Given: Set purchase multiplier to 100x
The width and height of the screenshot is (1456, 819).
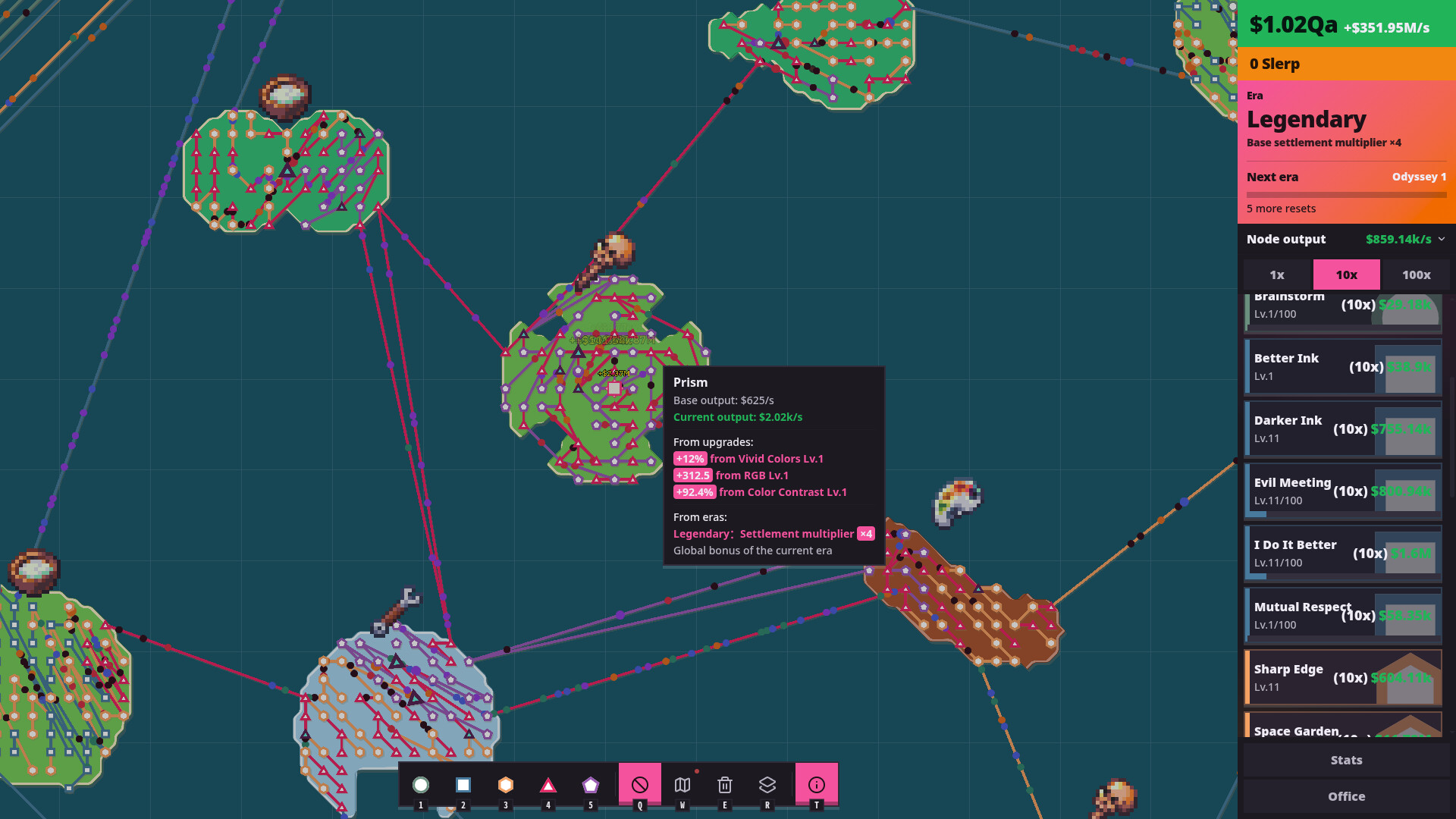Looking at the screenshot, I should (x=1416, y=275).
